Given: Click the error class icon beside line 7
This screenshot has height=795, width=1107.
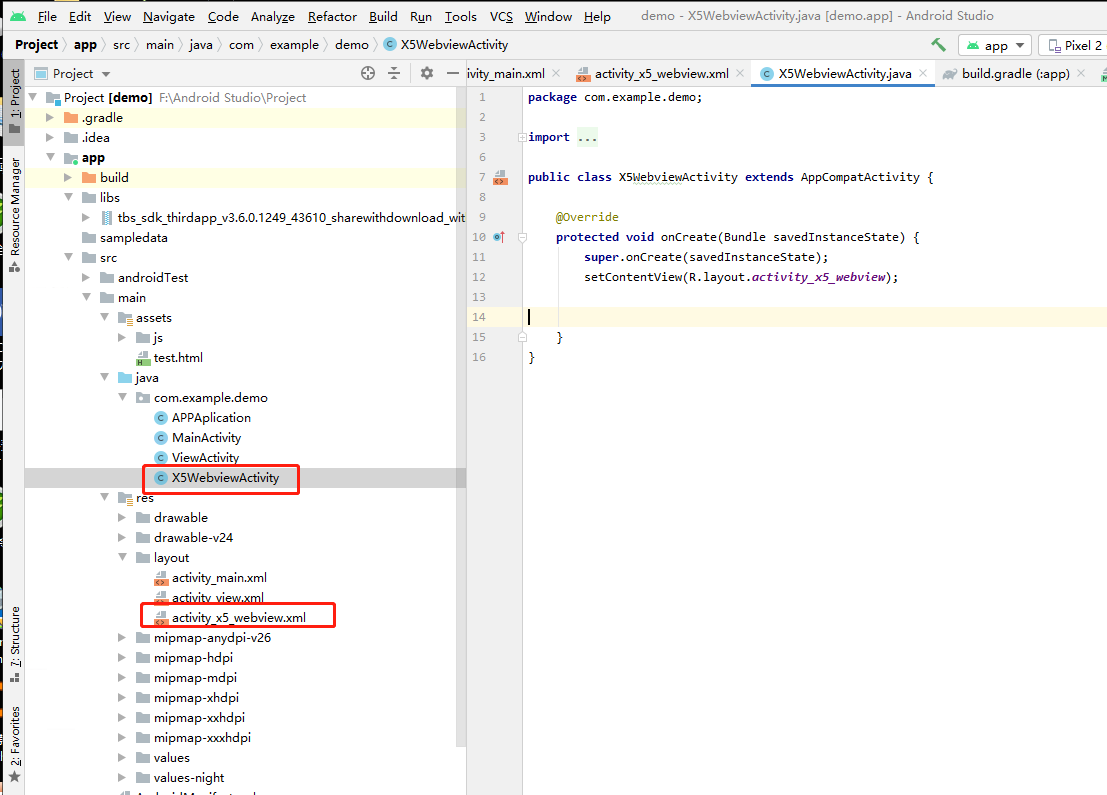Looking at the screenshot, I should (501, 177).
